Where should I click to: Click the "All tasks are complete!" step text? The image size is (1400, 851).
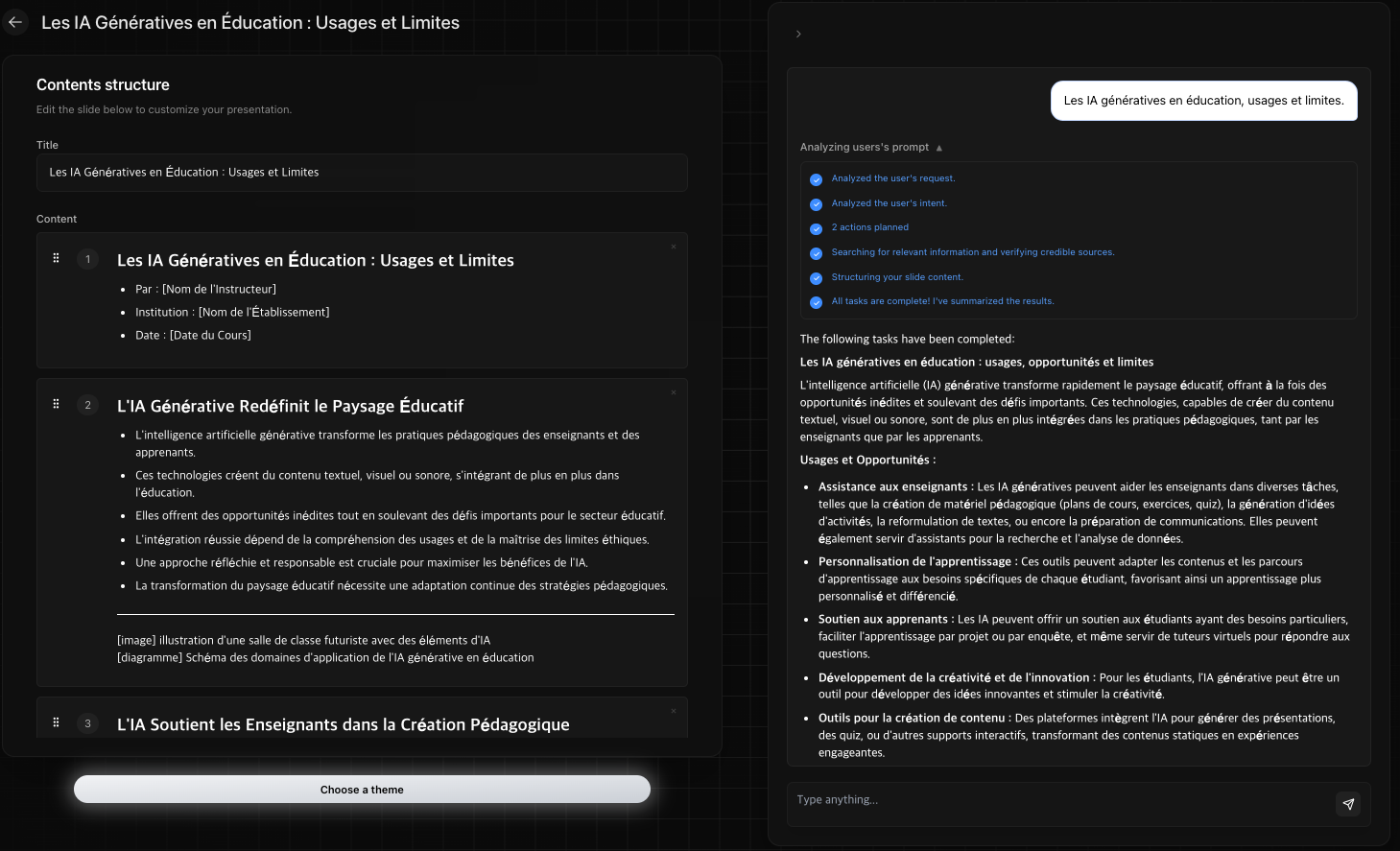pyautogui.click(x=942, y=301)
